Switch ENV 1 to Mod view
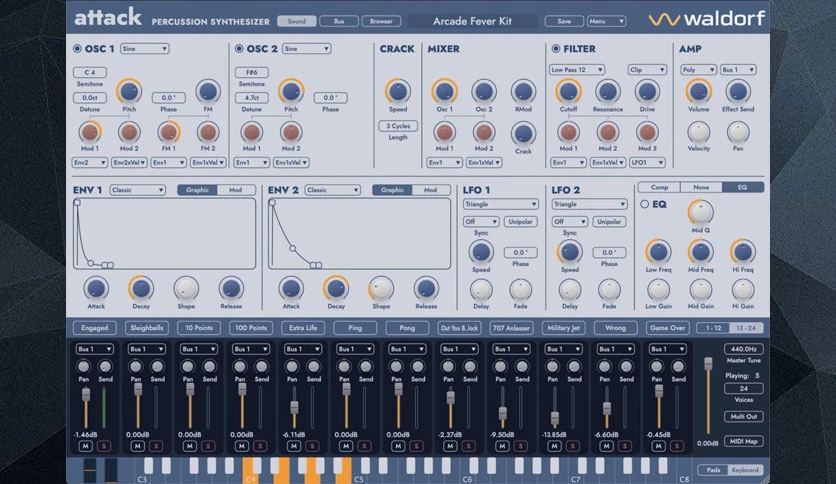This screenshot has height=484, width=836. tap(236, 190)
